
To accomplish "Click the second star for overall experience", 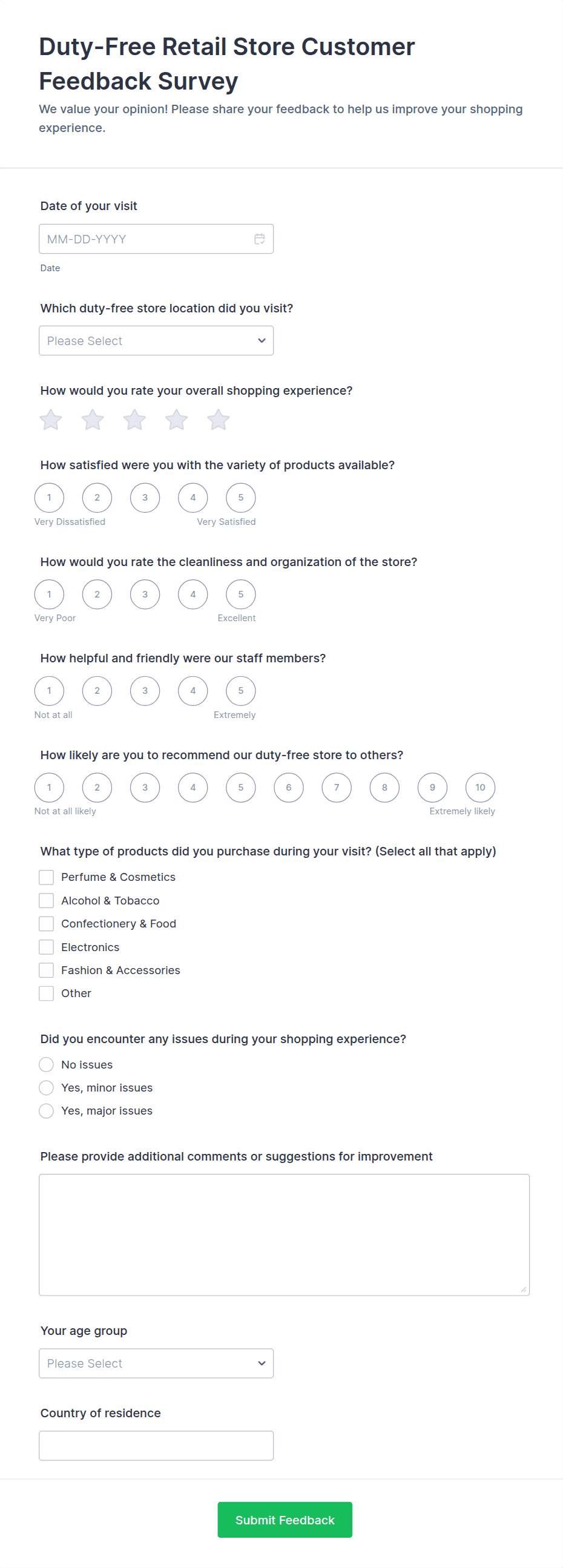I will 93,420.
